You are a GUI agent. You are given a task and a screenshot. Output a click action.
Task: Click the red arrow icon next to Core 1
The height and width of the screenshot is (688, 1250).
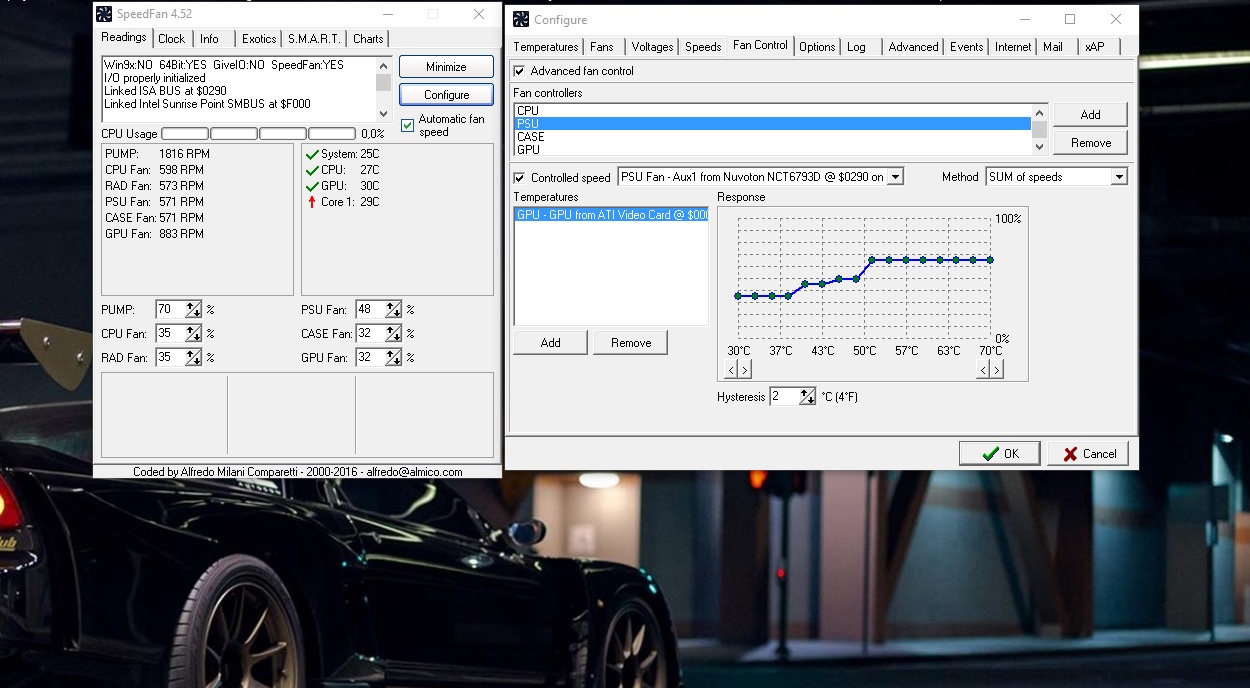point(312,202)
